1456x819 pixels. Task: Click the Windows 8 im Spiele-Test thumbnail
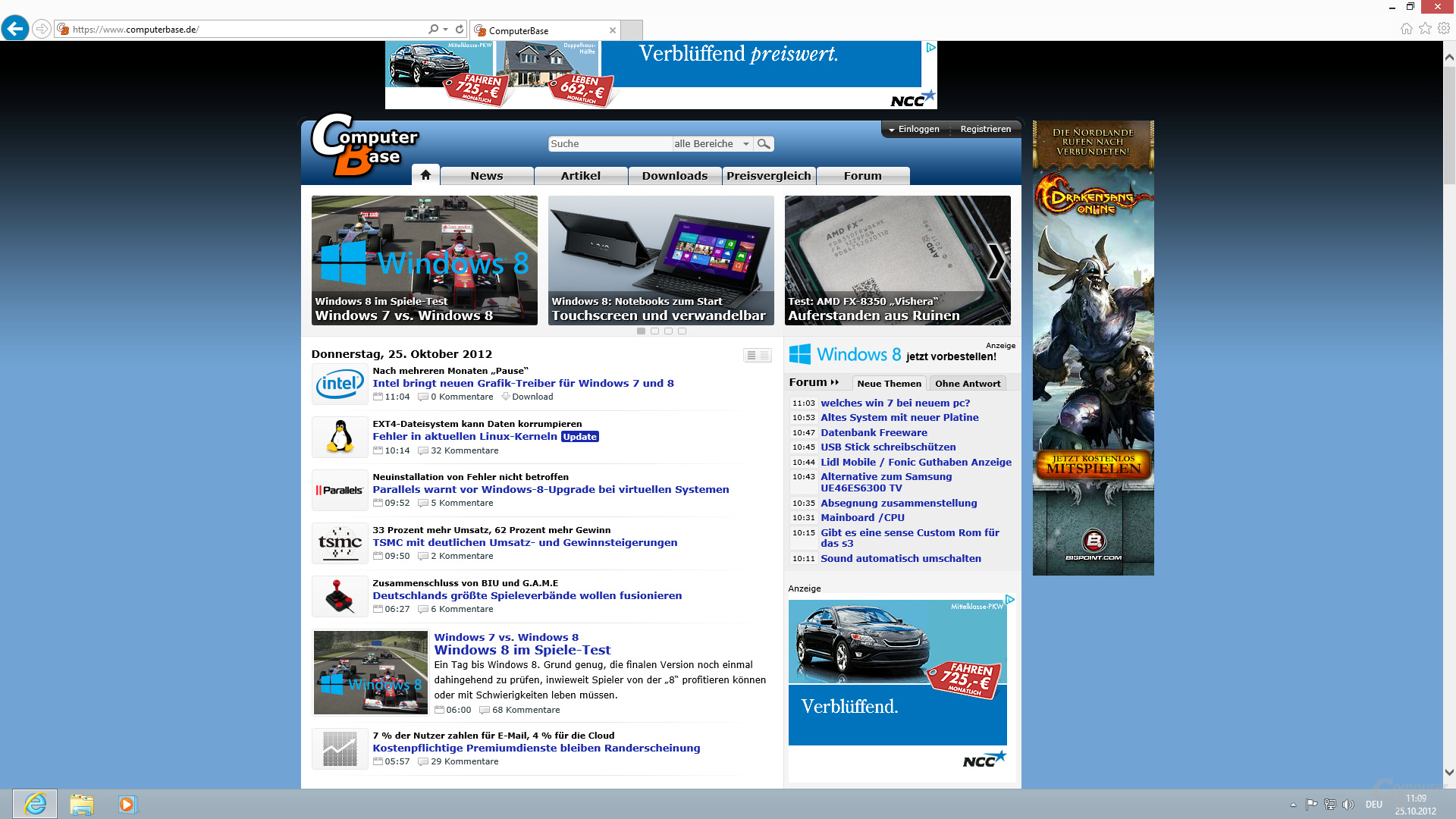371,673
